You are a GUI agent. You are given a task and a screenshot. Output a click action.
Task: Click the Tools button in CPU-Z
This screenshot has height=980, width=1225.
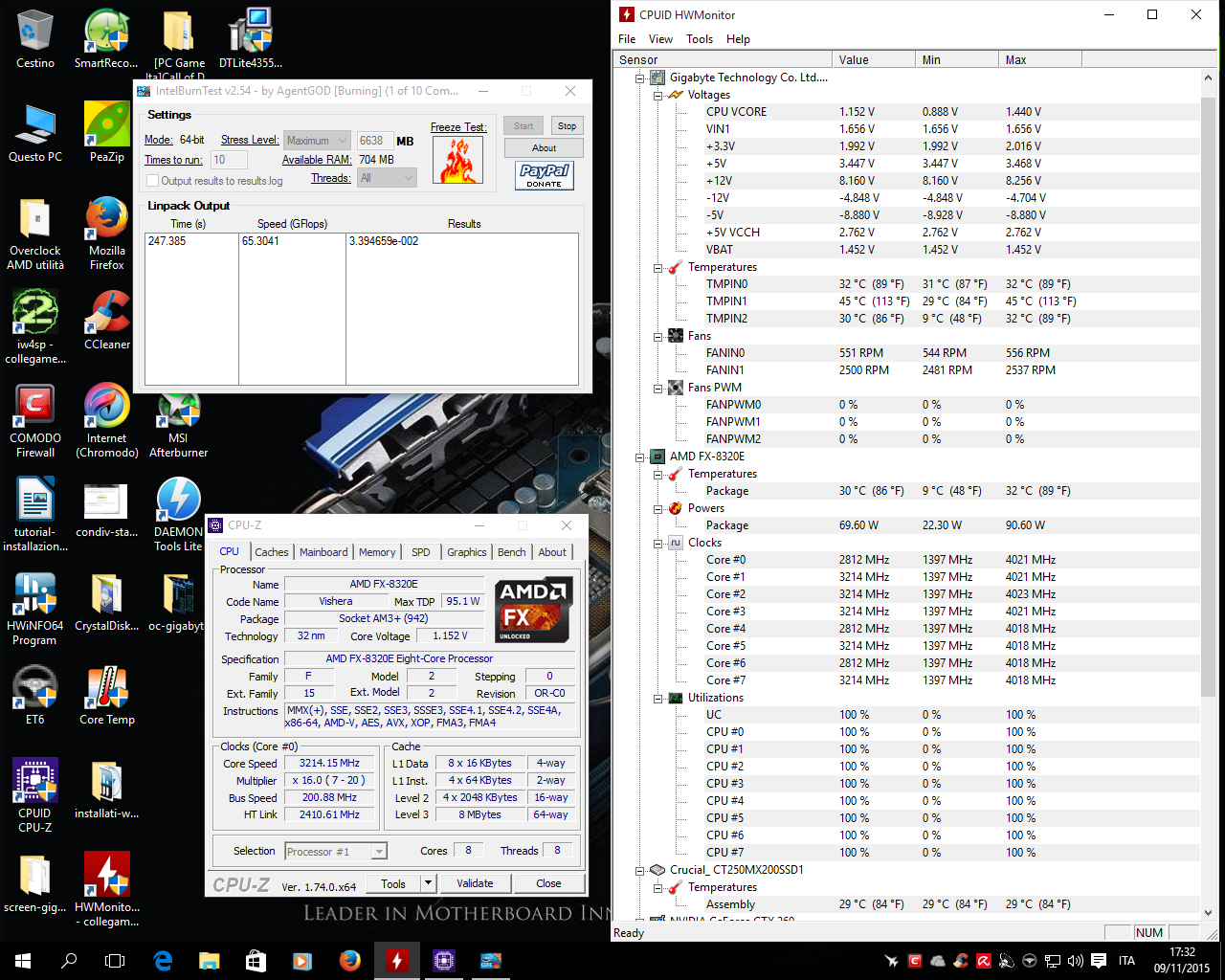(393, 883)
